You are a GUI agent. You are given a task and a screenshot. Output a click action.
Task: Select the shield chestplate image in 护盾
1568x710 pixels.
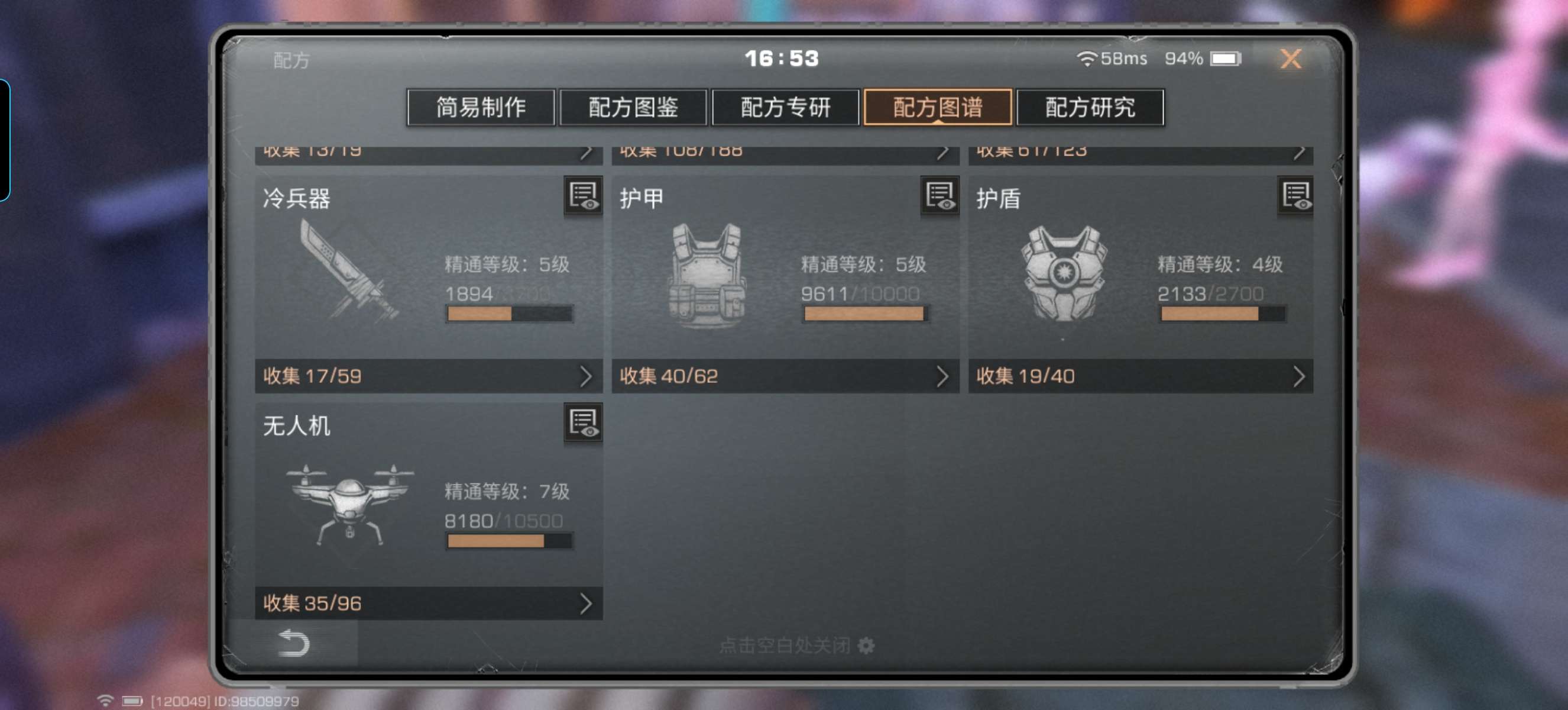click(1064, 273)
